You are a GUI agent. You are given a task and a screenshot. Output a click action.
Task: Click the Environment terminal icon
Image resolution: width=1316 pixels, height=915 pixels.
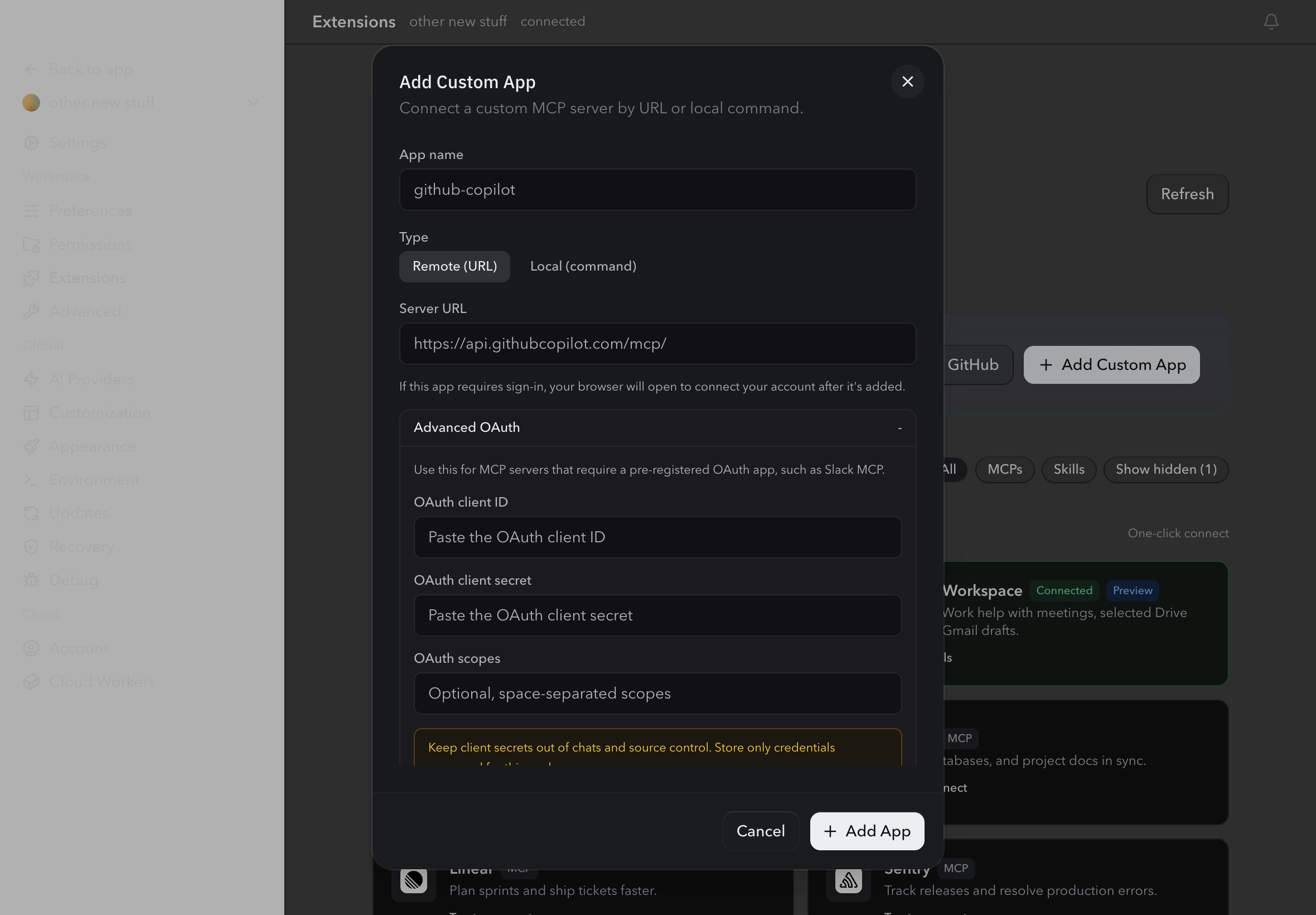point(31,480)
